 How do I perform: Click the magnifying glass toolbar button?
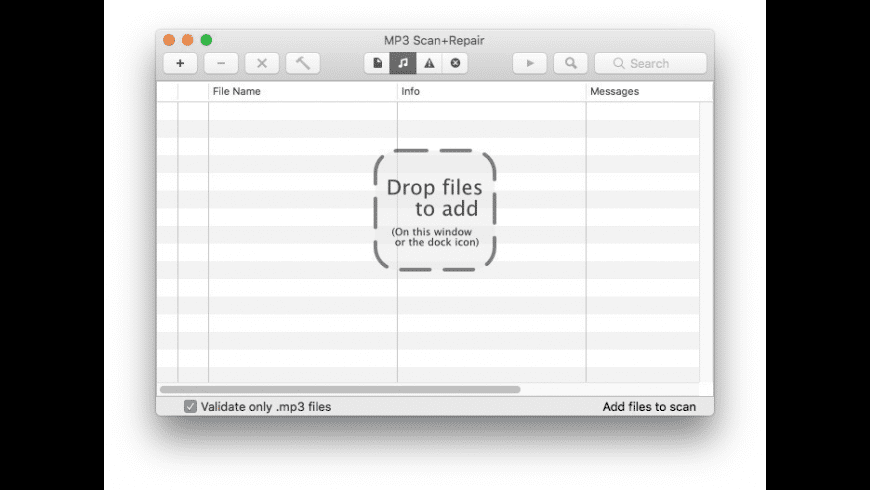pos(570,63)
